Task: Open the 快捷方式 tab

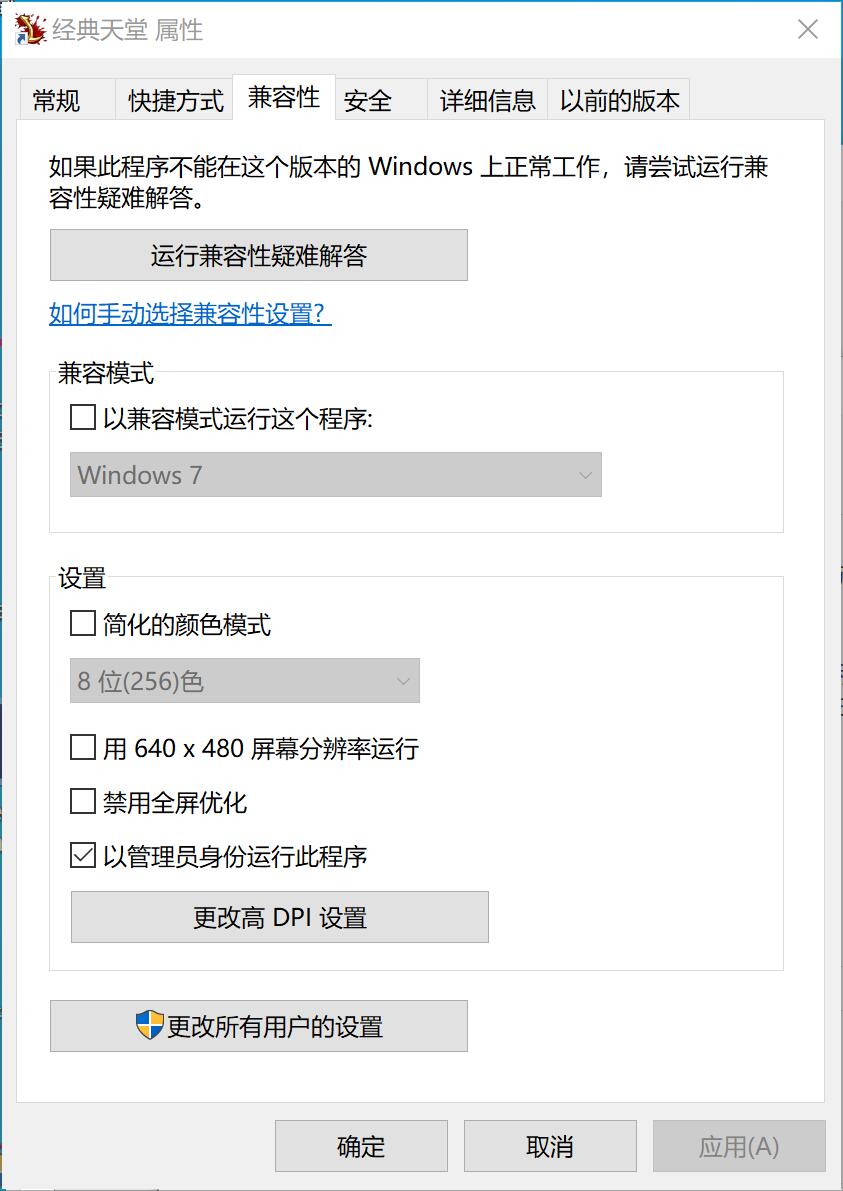Action: coord(176,101)
